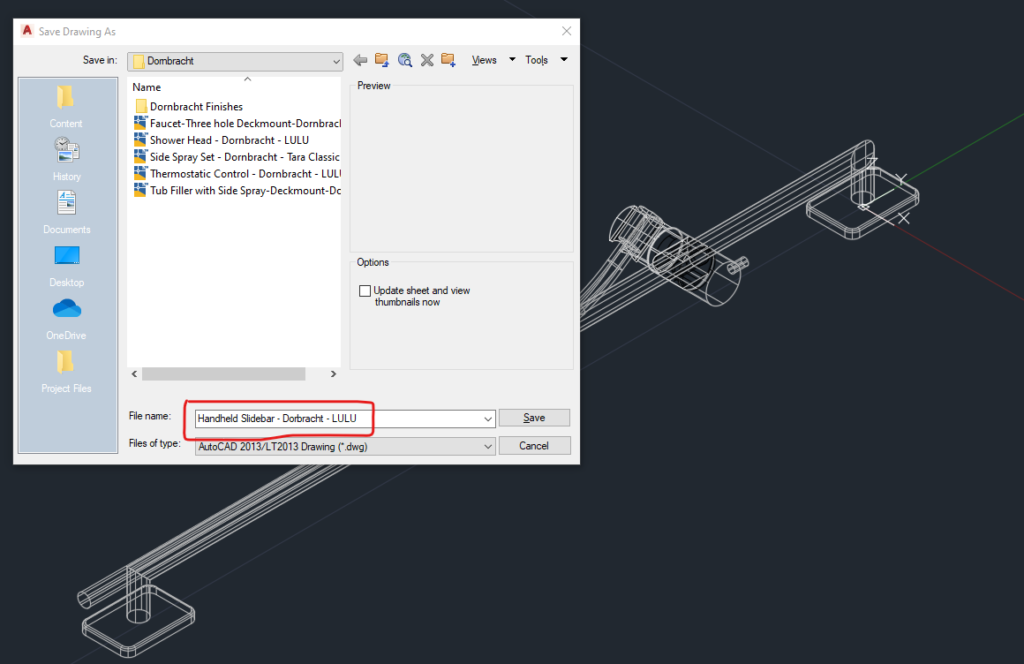Select Shower Head - Dornbracht - LULU file
The width and height of the screenshot is (1024, 664).
tap(221, 140)
